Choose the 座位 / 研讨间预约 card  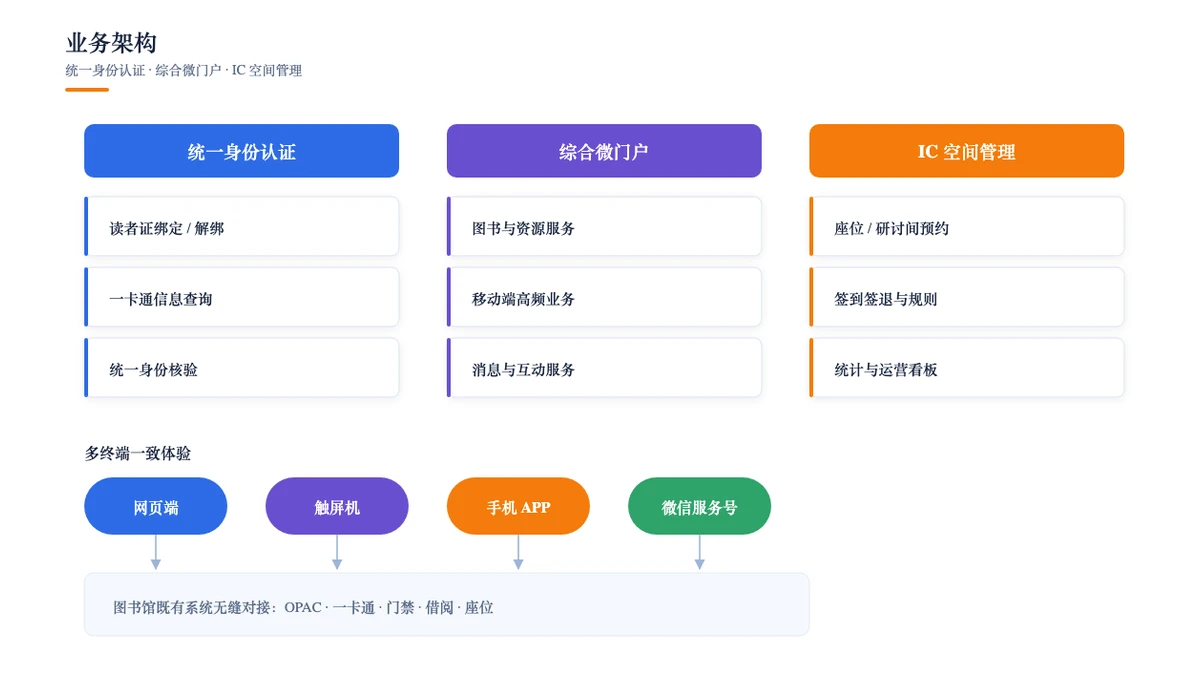click(x=967, y=226)
